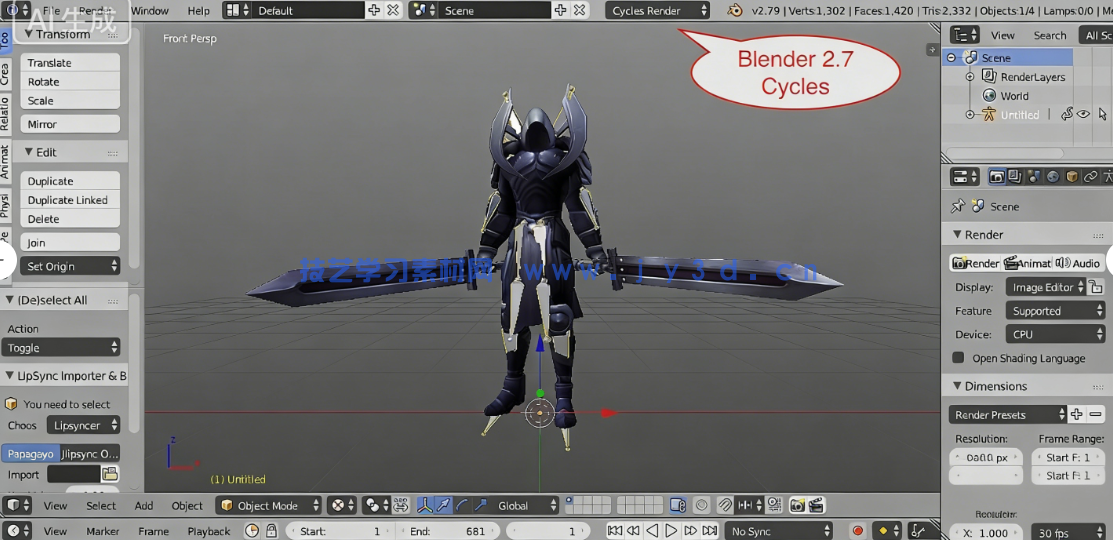Image resolution: width=1113 pixels, height=540 pixels.
Task: Select the Jlipsync option
Action: [90, 453]
